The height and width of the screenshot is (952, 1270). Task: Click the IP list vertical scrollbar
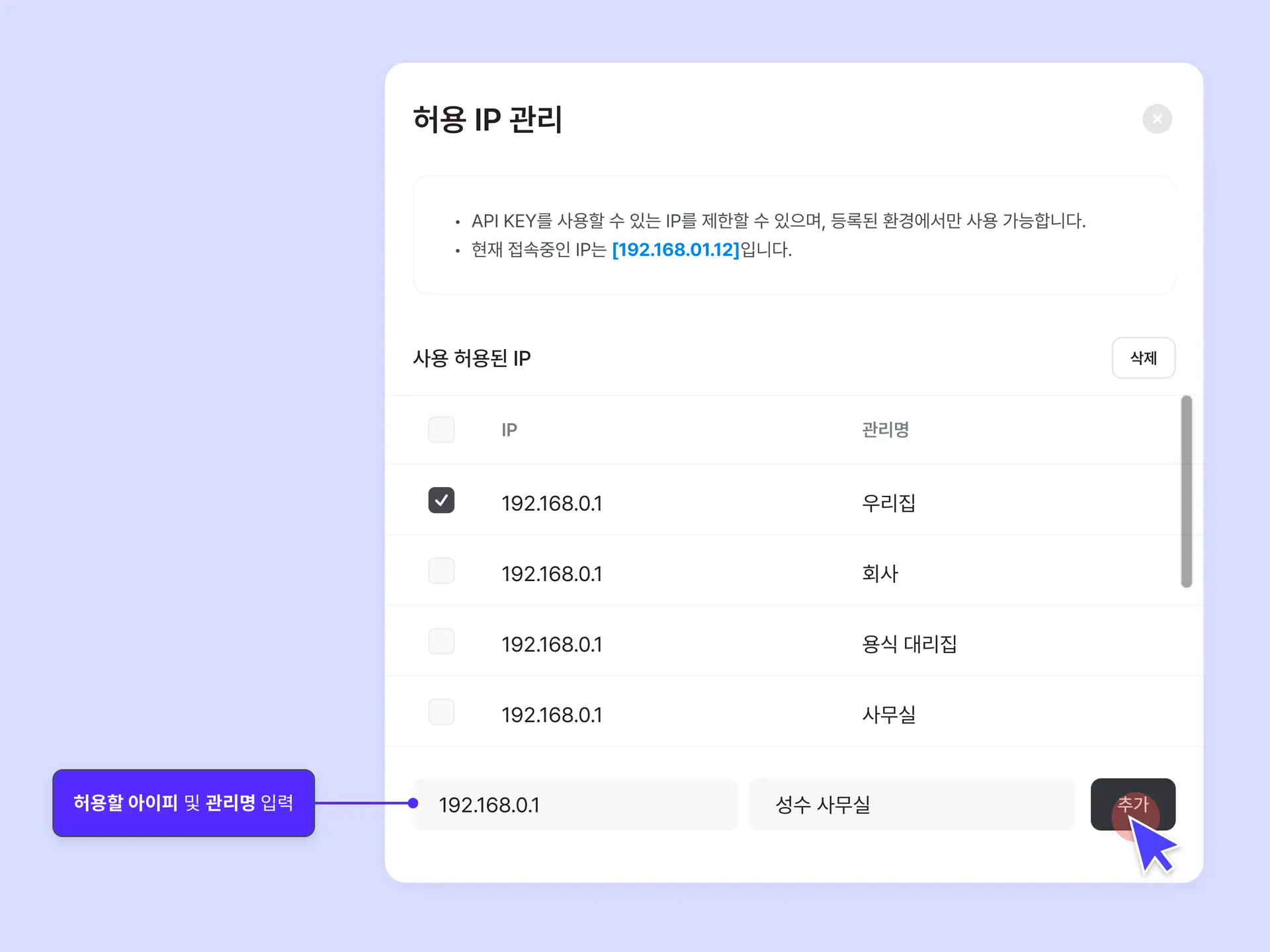(1186, 491)
